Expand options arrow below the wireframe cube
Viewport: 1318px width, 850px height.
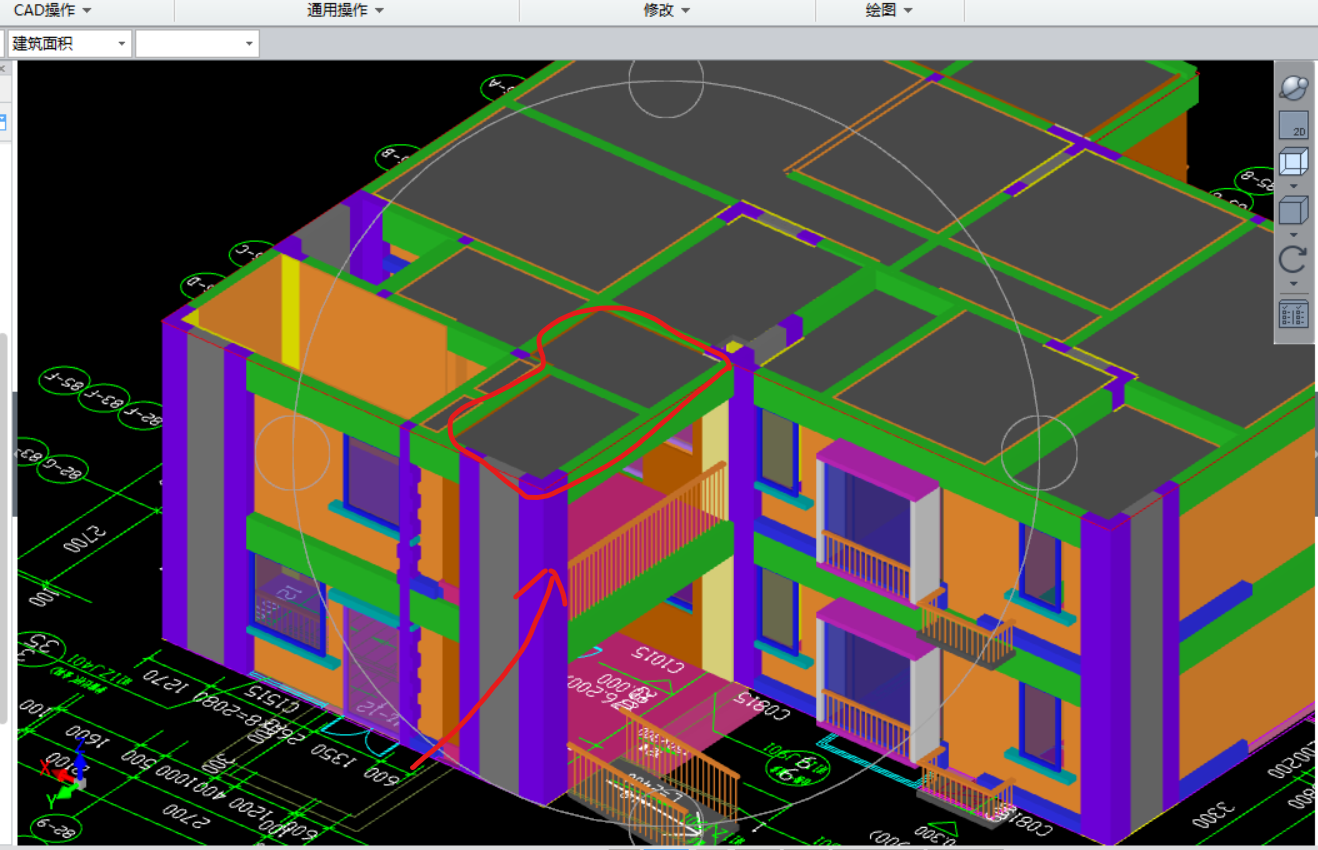pos(1293,186)
